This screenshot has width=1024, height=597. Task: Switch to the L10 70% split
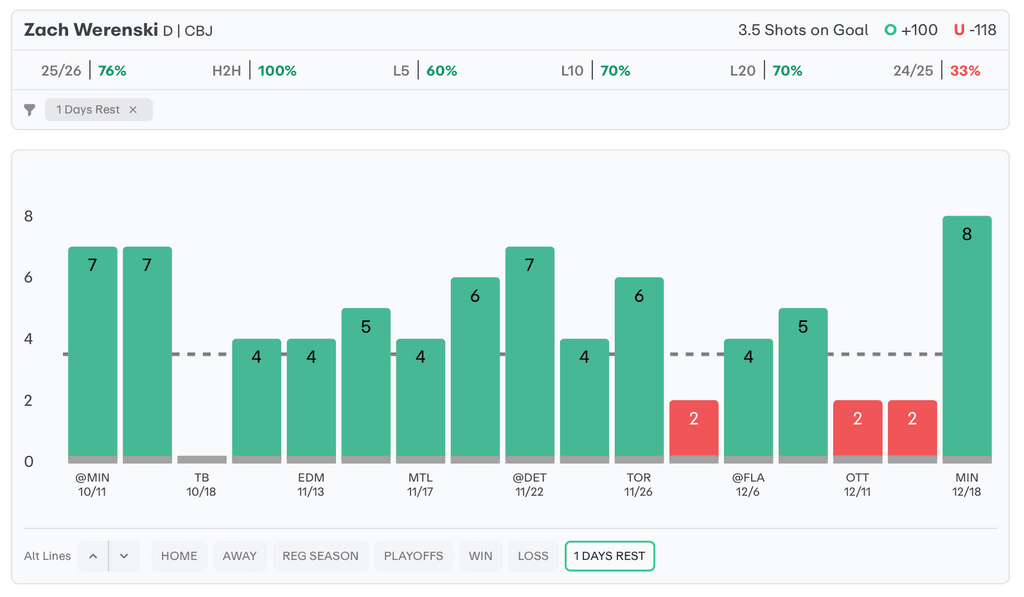595,71
